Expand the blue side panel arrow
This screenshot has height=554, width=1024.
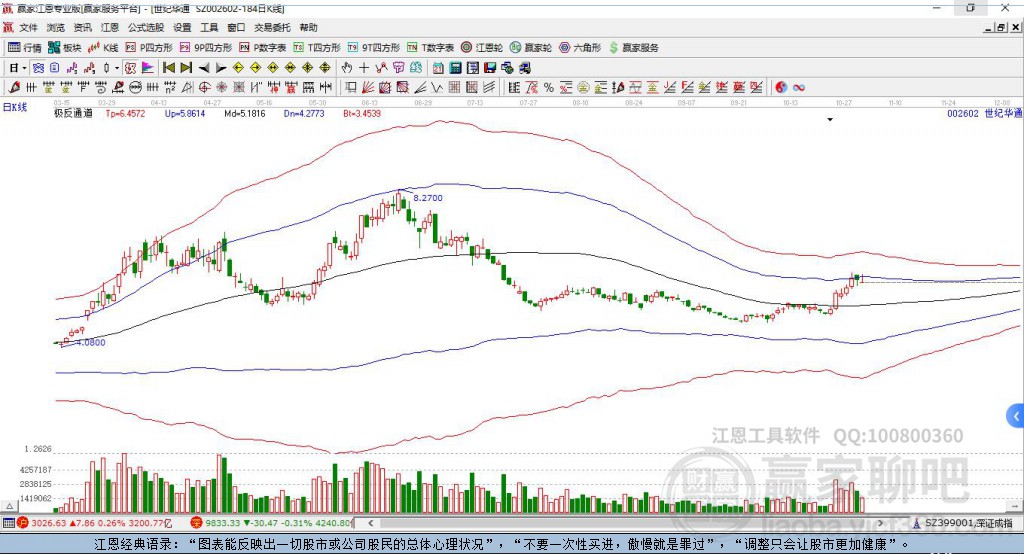[x=1016, y=416]
